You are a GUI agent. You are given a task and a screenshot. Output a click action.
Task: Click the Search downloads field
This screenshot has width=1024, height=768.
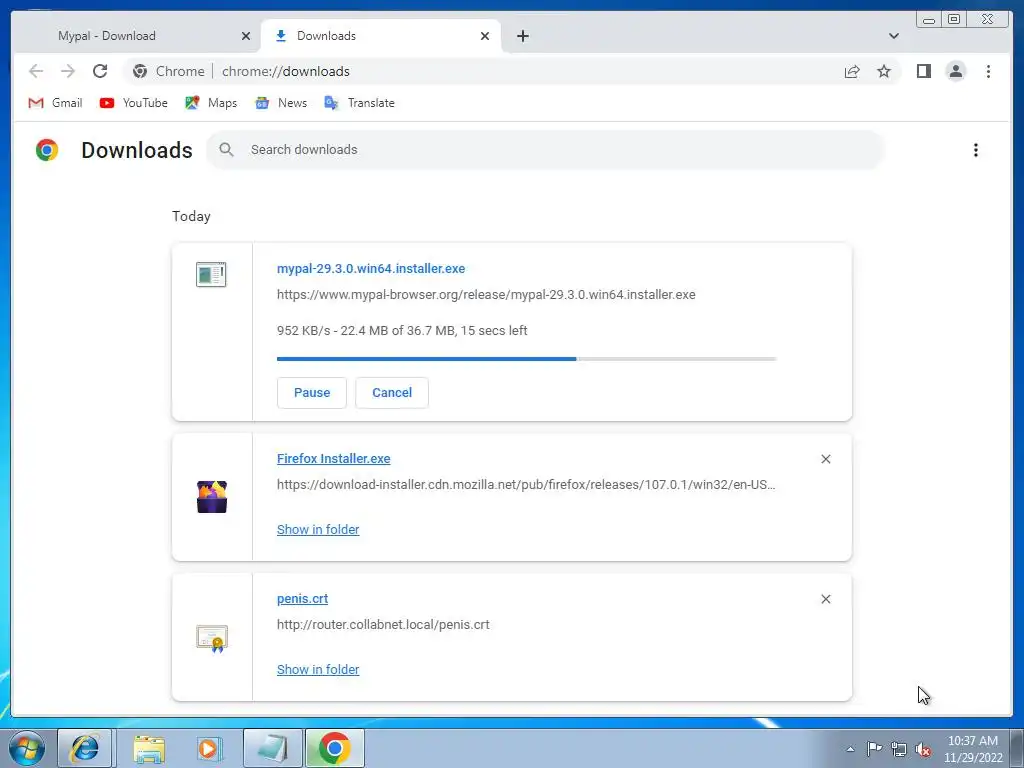point(545,150)
